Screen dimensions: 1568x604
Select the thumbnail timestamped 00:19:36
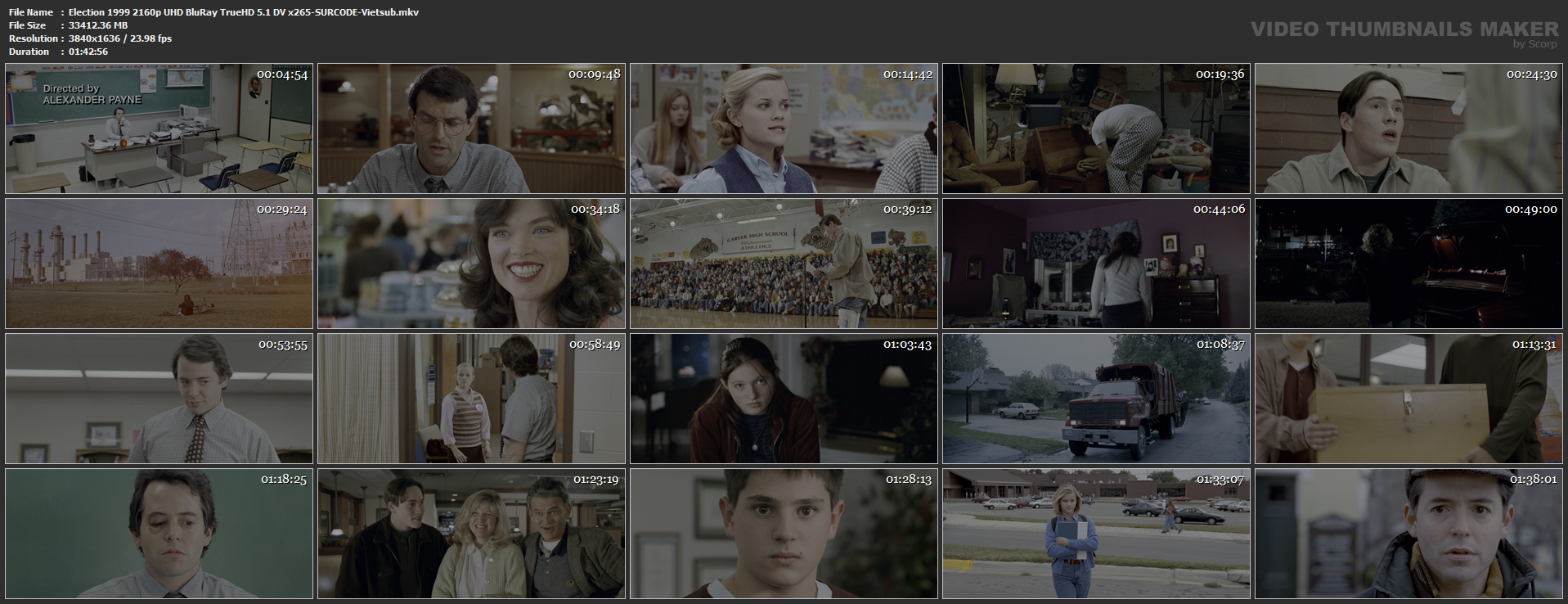[x=1096, y=128]
